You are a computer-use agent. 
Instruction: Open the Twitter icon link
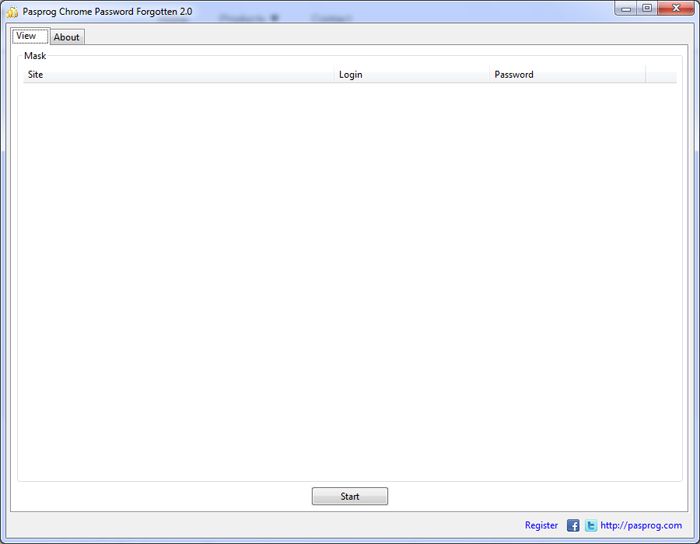(x=591, y=525)
